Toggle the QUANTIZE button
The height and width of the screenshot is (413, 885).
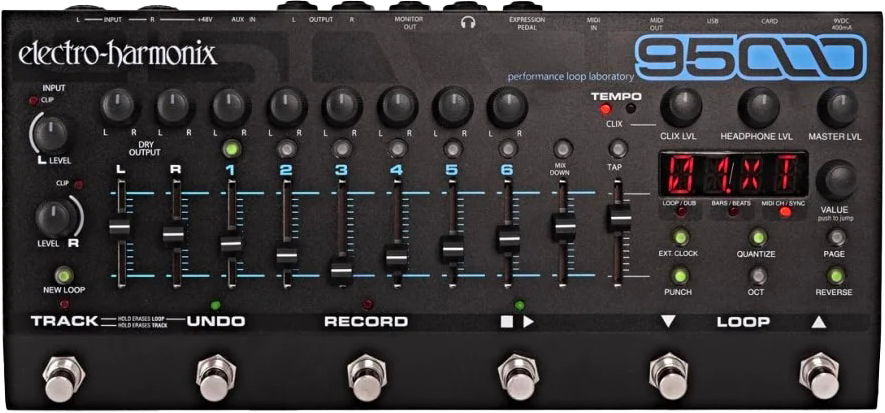pos(757,238)
